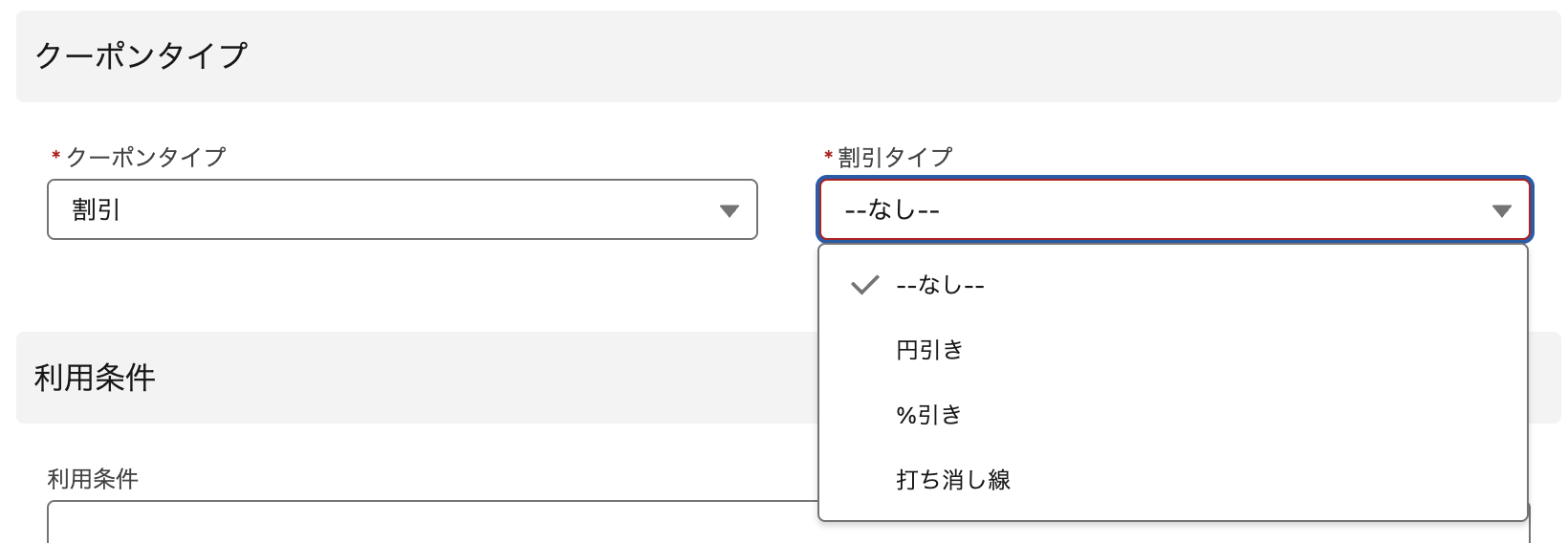Click the selected 割引 value text
Screen dimensions: 1568x543
(x=97, y=210)
